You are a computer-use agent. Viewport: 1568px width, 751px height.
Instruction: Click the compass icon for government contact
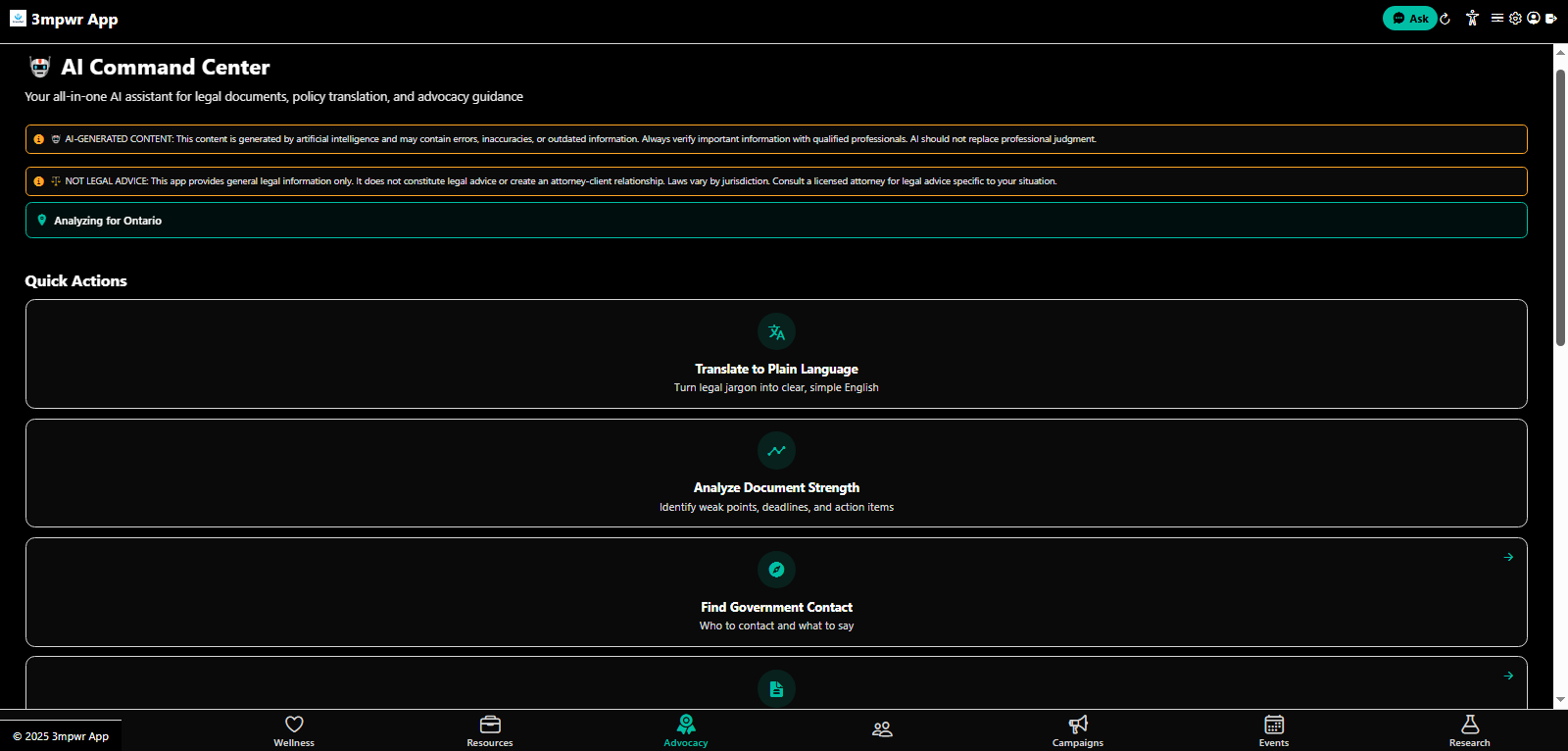coord(776,570)
